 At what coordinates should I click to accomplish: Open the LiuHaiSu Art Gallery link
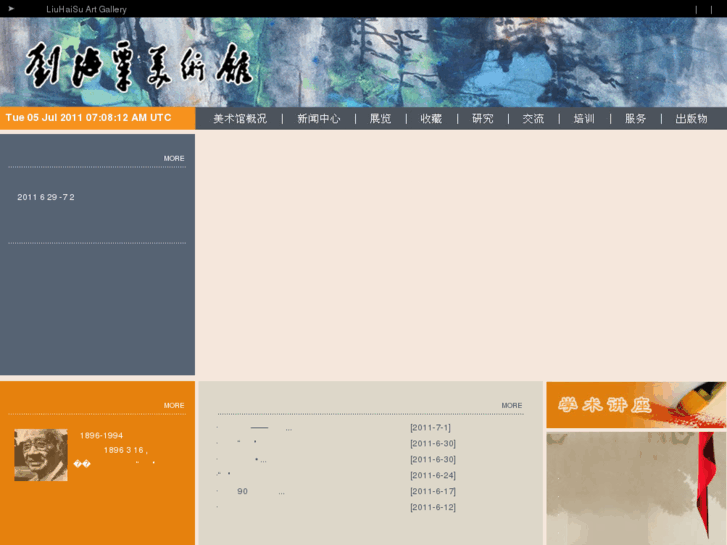click(x=86, y=9)
